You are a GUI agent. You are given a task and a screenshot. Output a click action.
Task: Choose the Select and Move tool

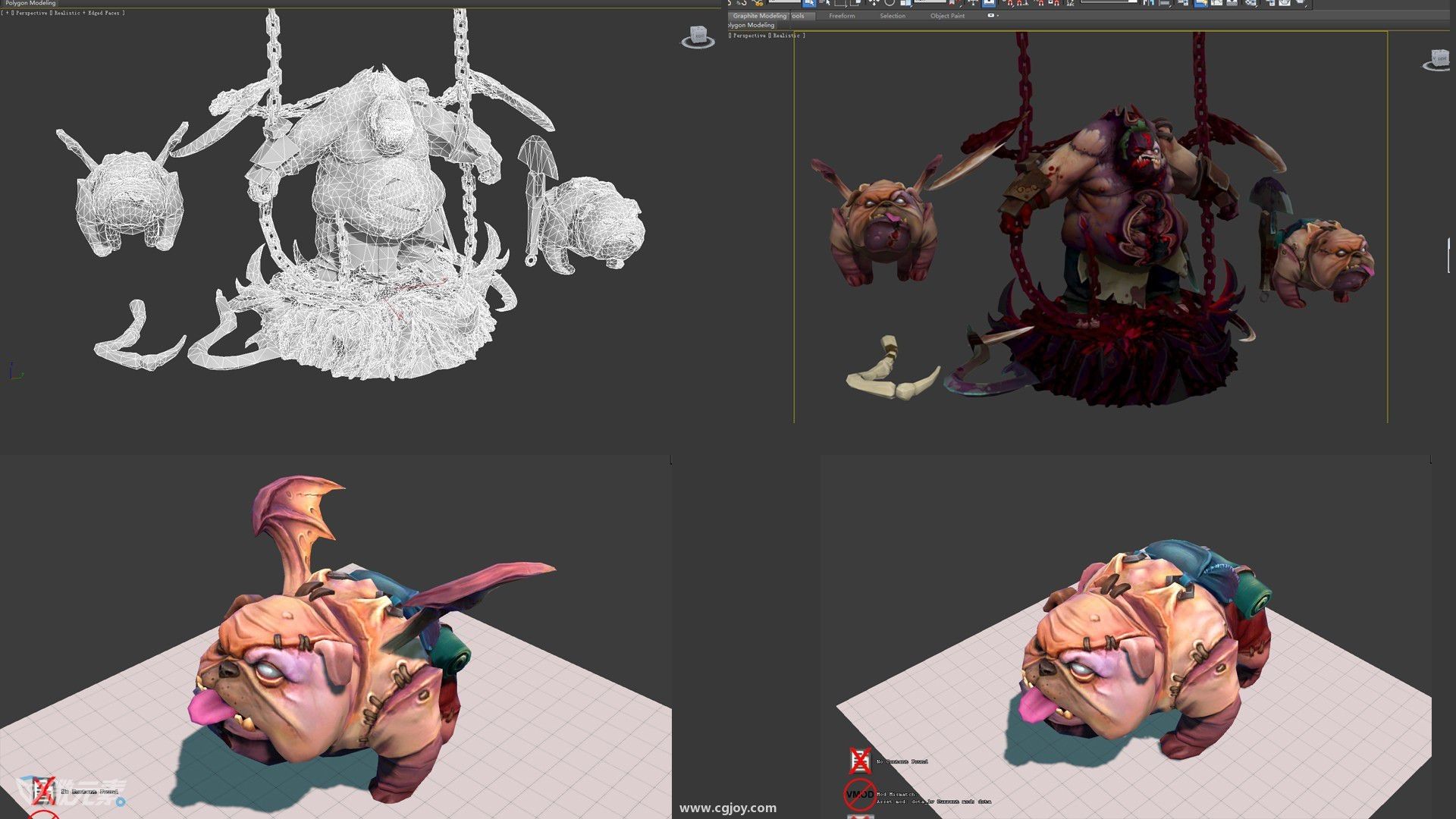pyautogui.click(x=874, y=3)
